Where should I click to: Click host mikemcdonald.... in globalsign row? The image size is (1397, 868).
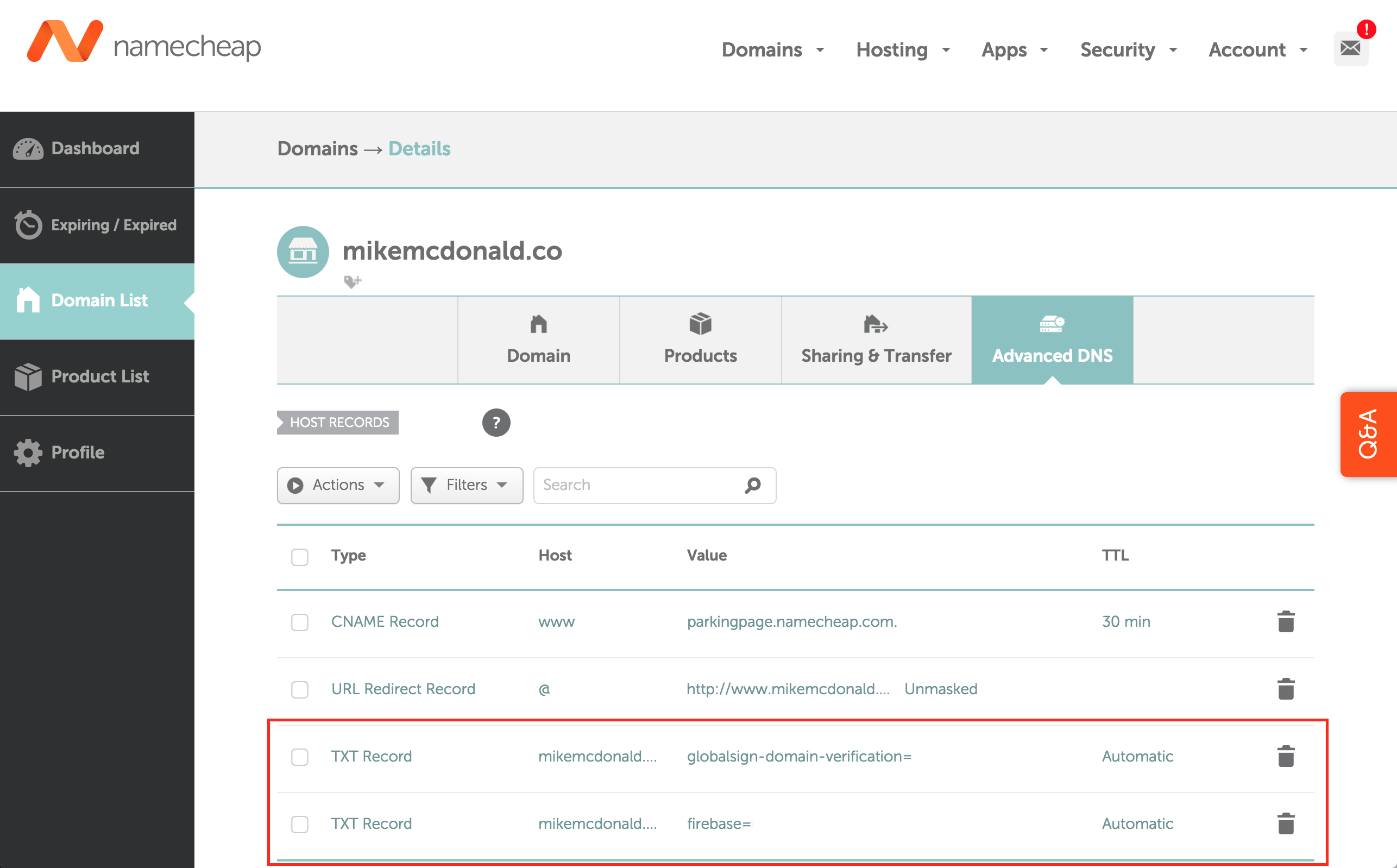click(597, 757)
